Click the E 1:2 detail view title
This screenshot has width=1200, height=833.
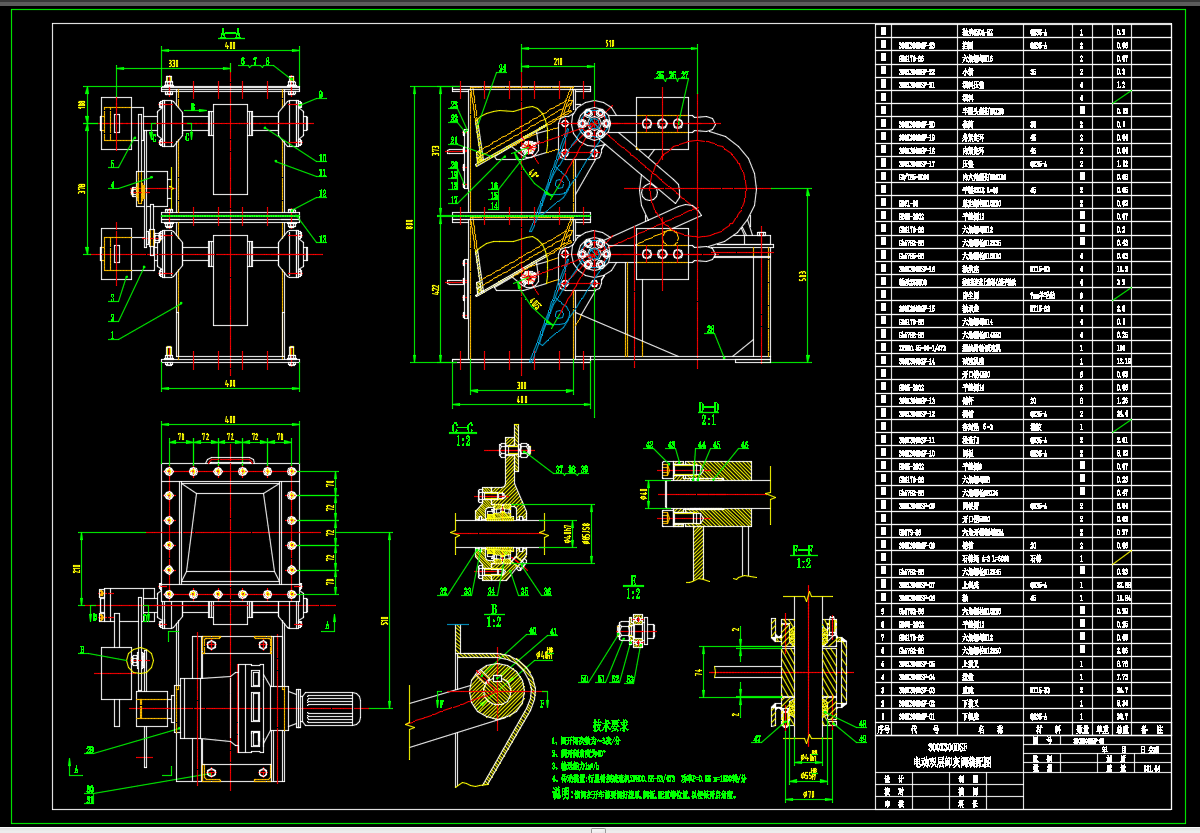click(633, 586)
